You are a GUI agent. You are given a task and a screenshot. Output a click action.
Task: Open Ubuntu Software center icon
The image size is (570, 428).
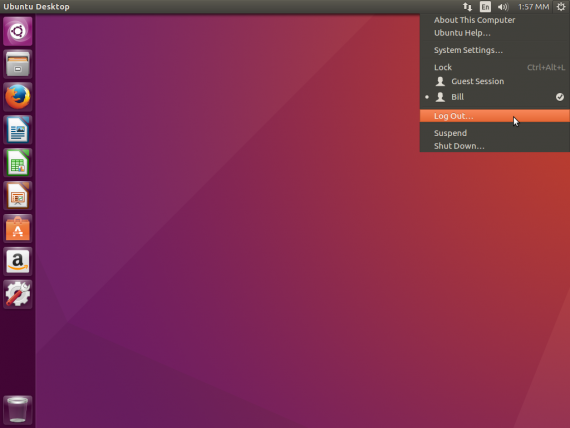click(17, 228)
